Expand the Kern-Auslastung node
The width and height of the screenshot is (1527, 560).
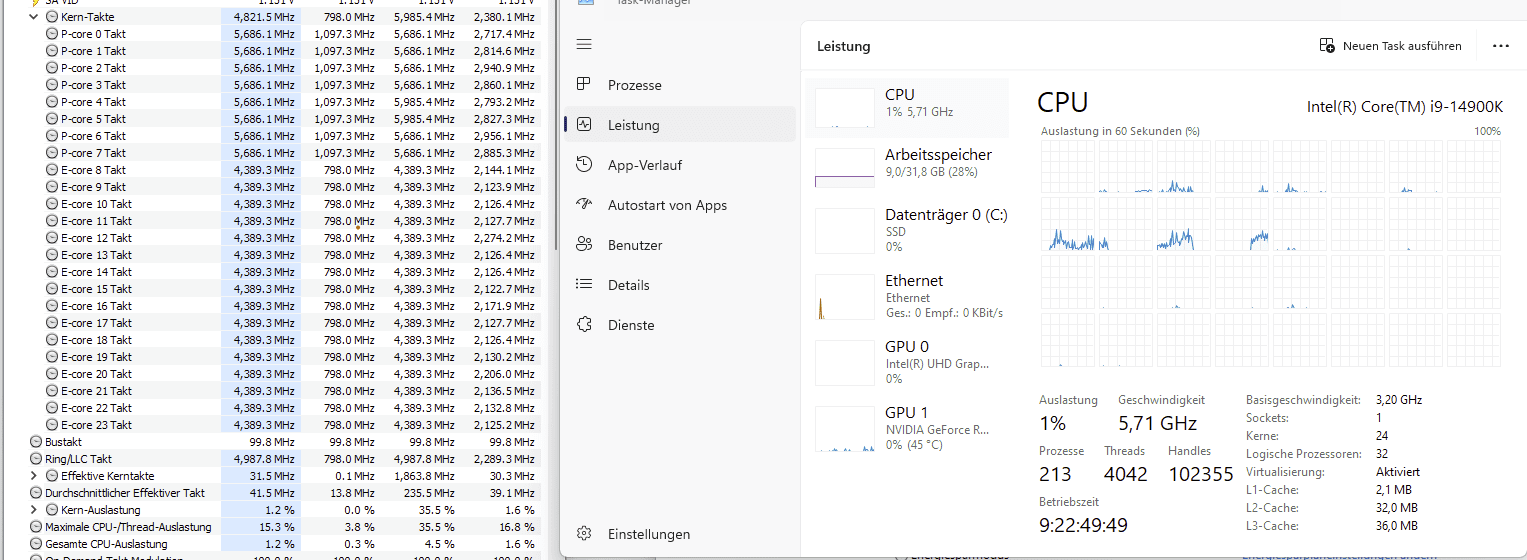[34, 510]
